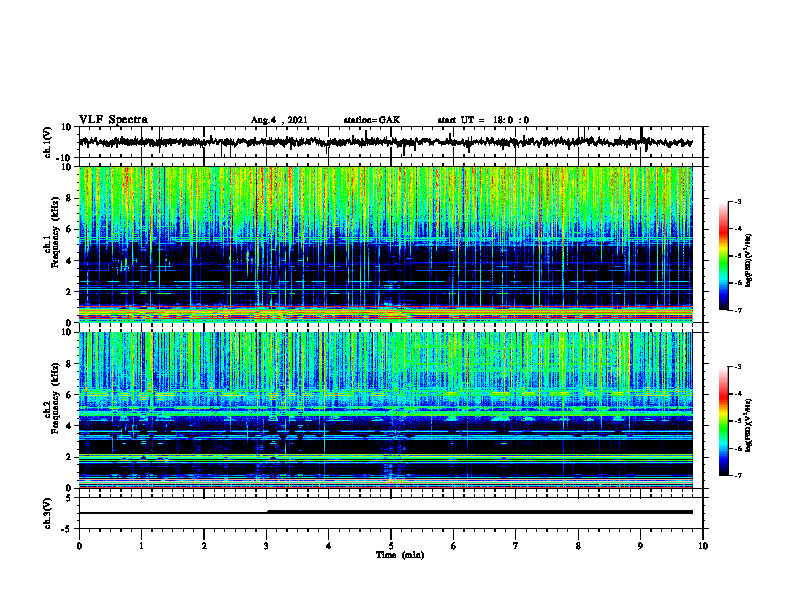This screenshot has width=792, height=612.
Task: Click the ch.2 spectrogram color scale bar
Action: coord(723,421)
